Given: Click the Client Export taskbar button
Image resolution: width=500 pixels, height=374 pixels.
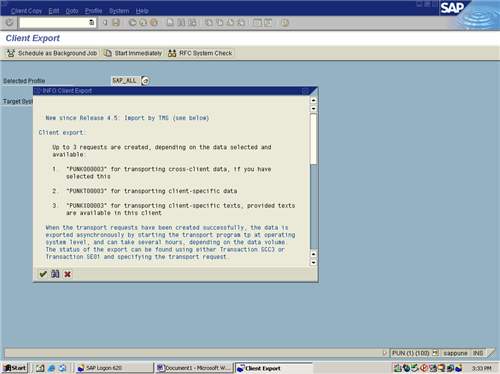Looking at the screenshot, I should [273, 368].
